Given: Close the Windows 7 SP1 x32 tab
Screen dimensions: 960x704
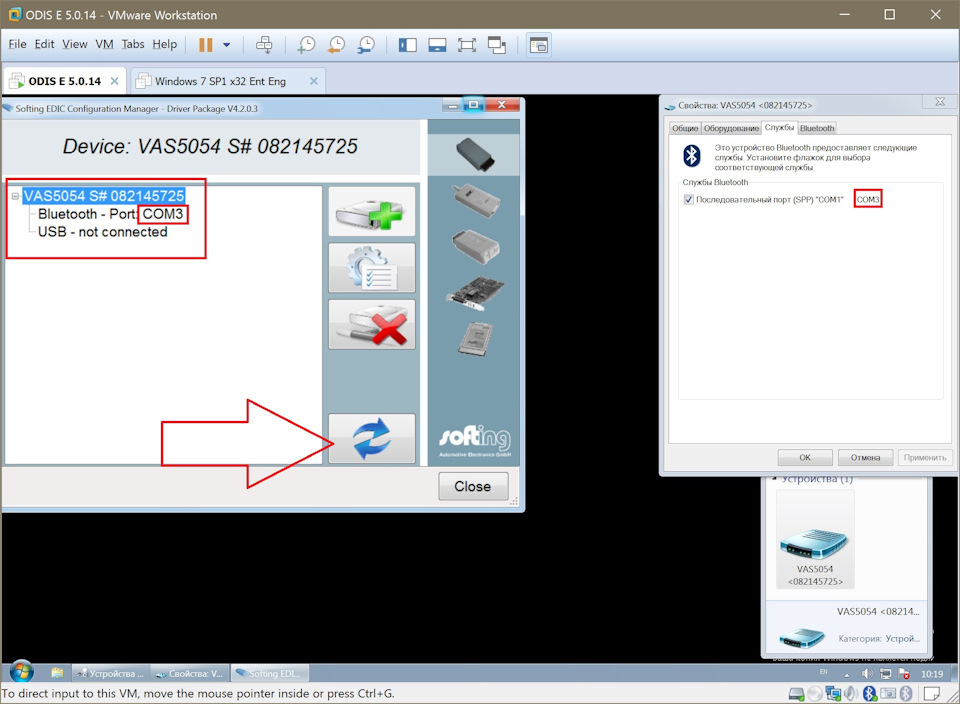Looking at the screenshot, I should pos(313,81).
